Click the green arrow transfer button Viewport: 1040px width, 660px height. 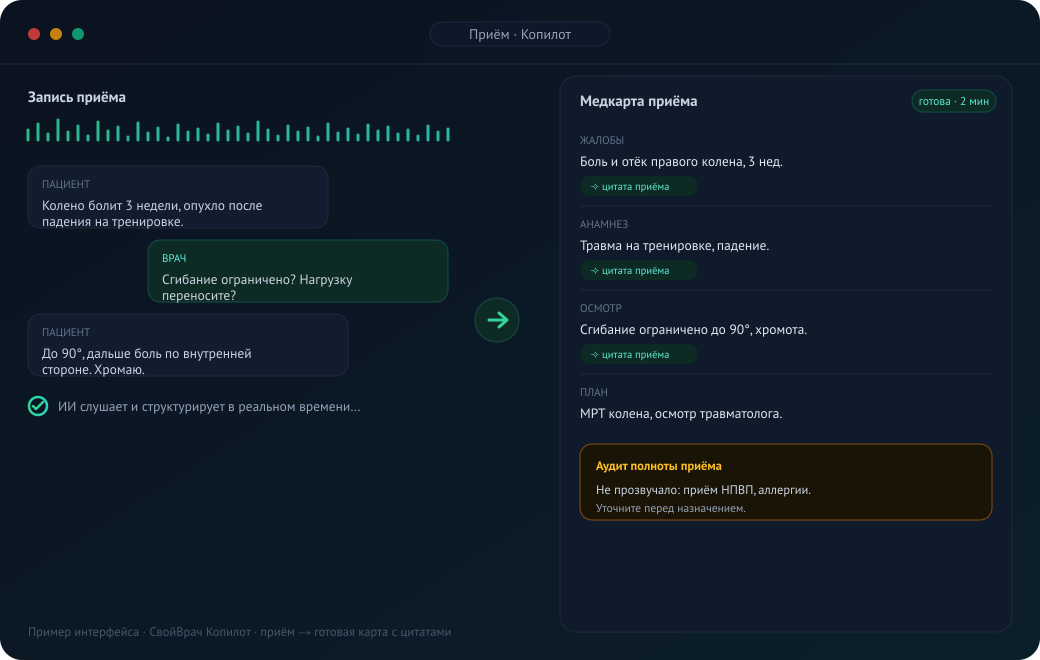[497, 320]
